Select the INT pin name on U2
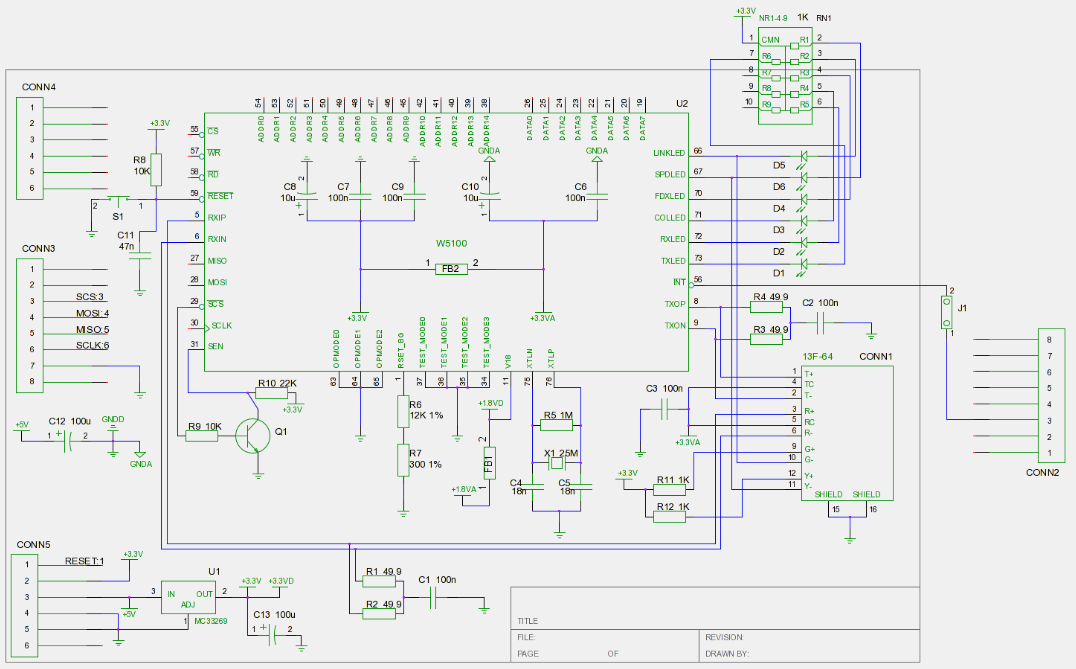 pos(679,282)
